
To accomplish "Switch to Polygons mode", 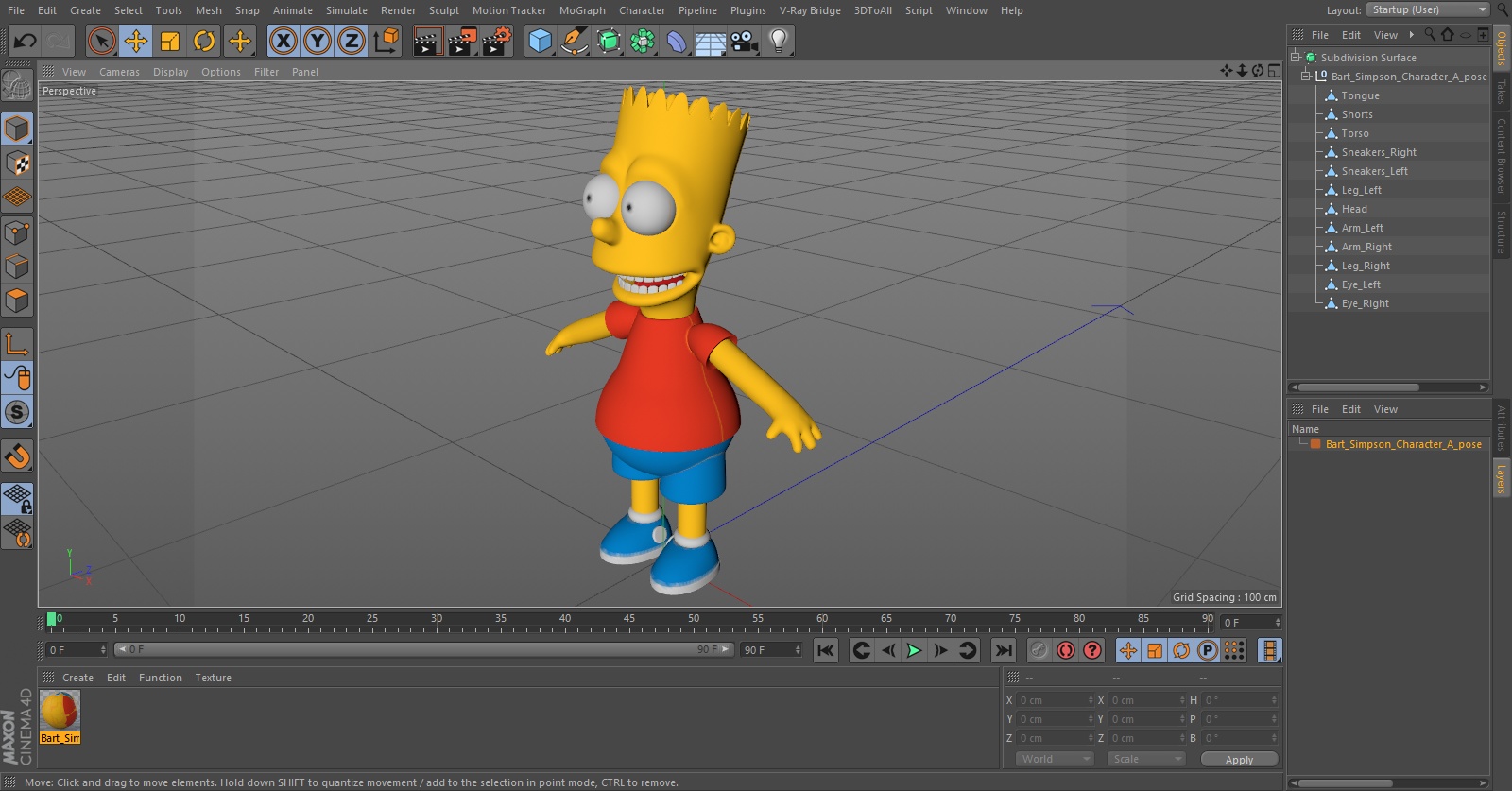I will click(x=17, y=301).
